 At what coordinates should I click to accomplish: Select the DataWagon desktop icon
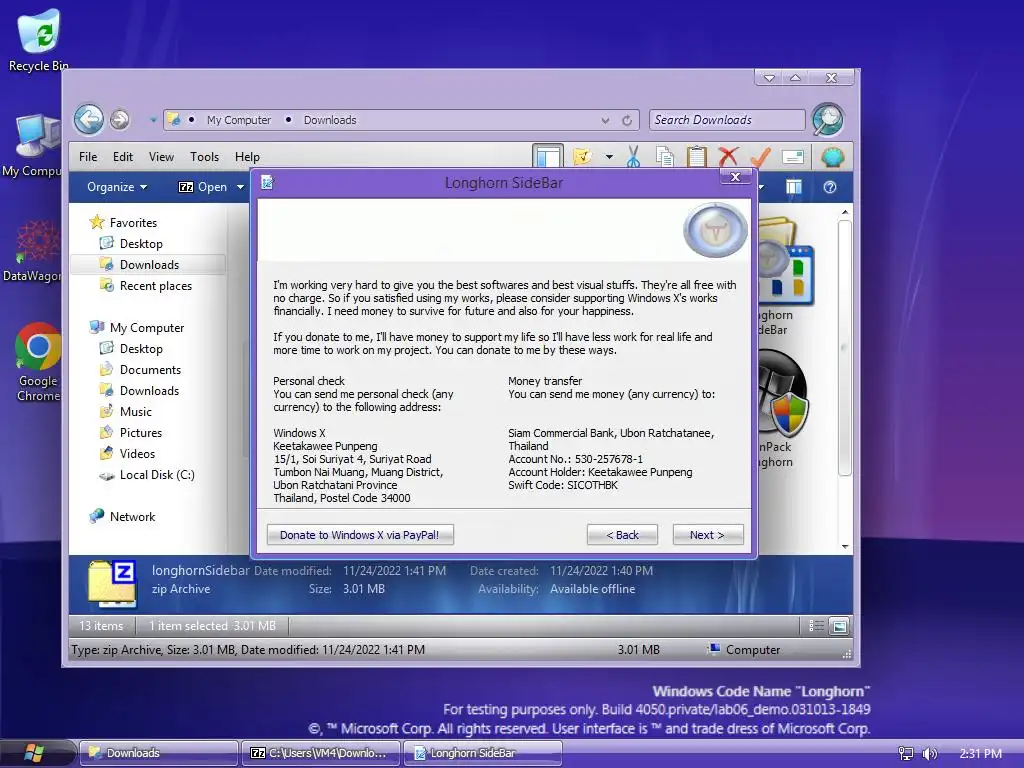(32, 251)
